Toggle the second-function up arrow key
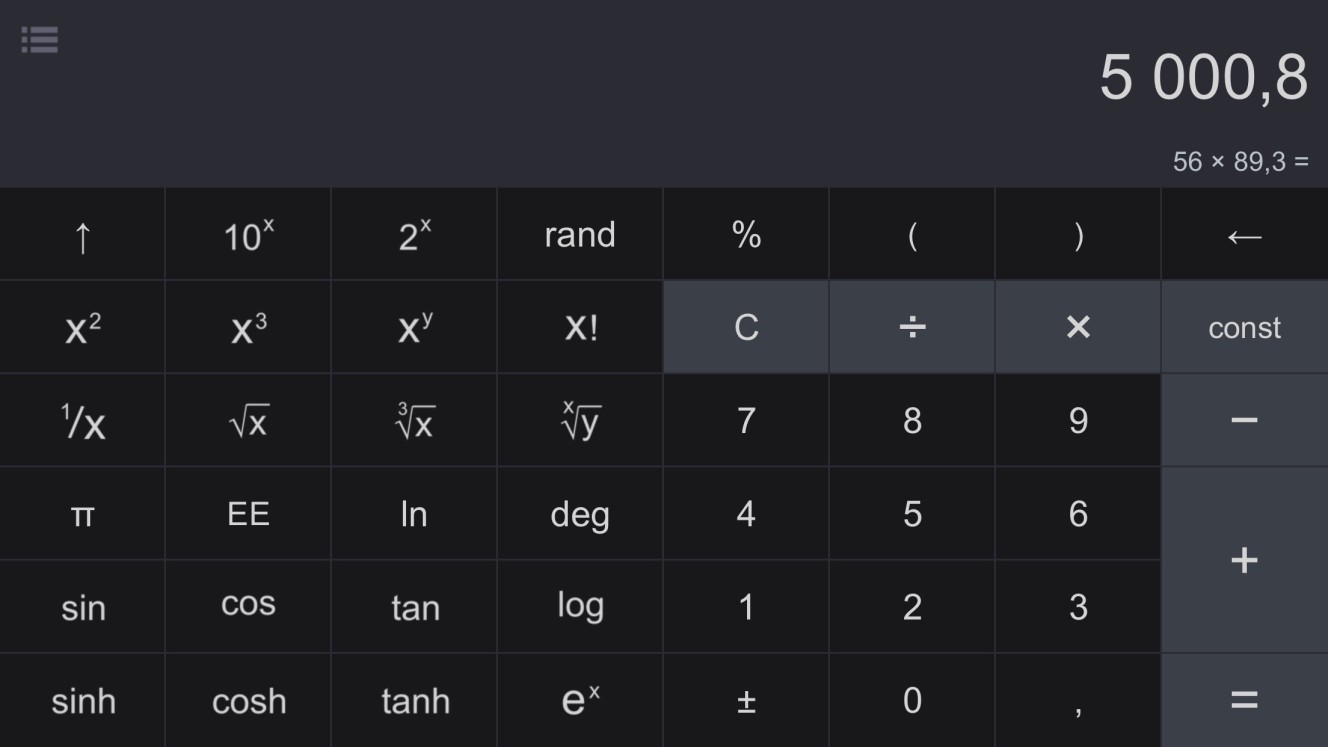Viewport: 1328px width, 747px height. (82, 235)
